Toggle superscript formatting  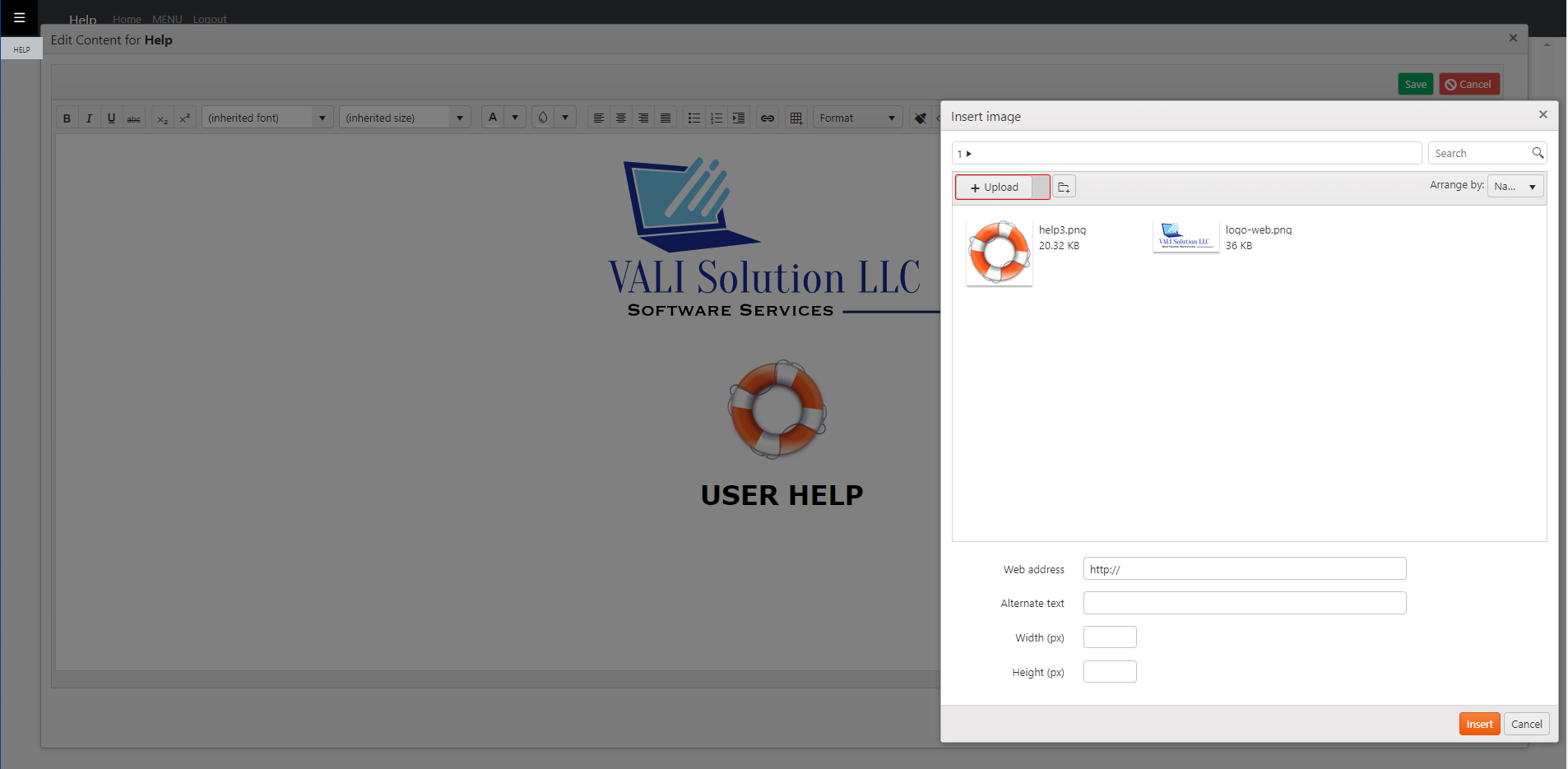(x=185, y=118)
